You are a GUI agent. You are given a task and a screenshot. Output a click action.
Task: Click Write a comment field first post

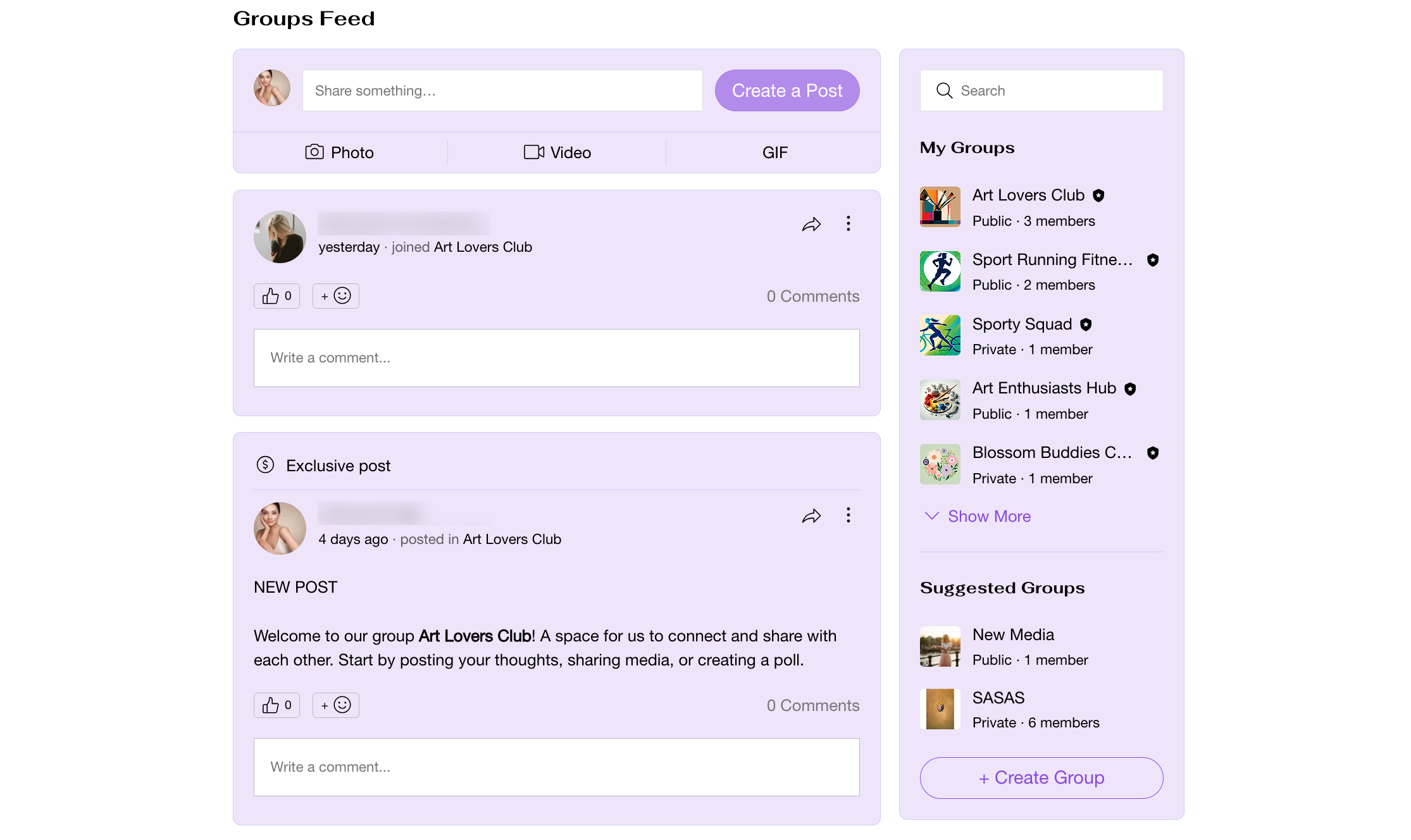point(556,357)
